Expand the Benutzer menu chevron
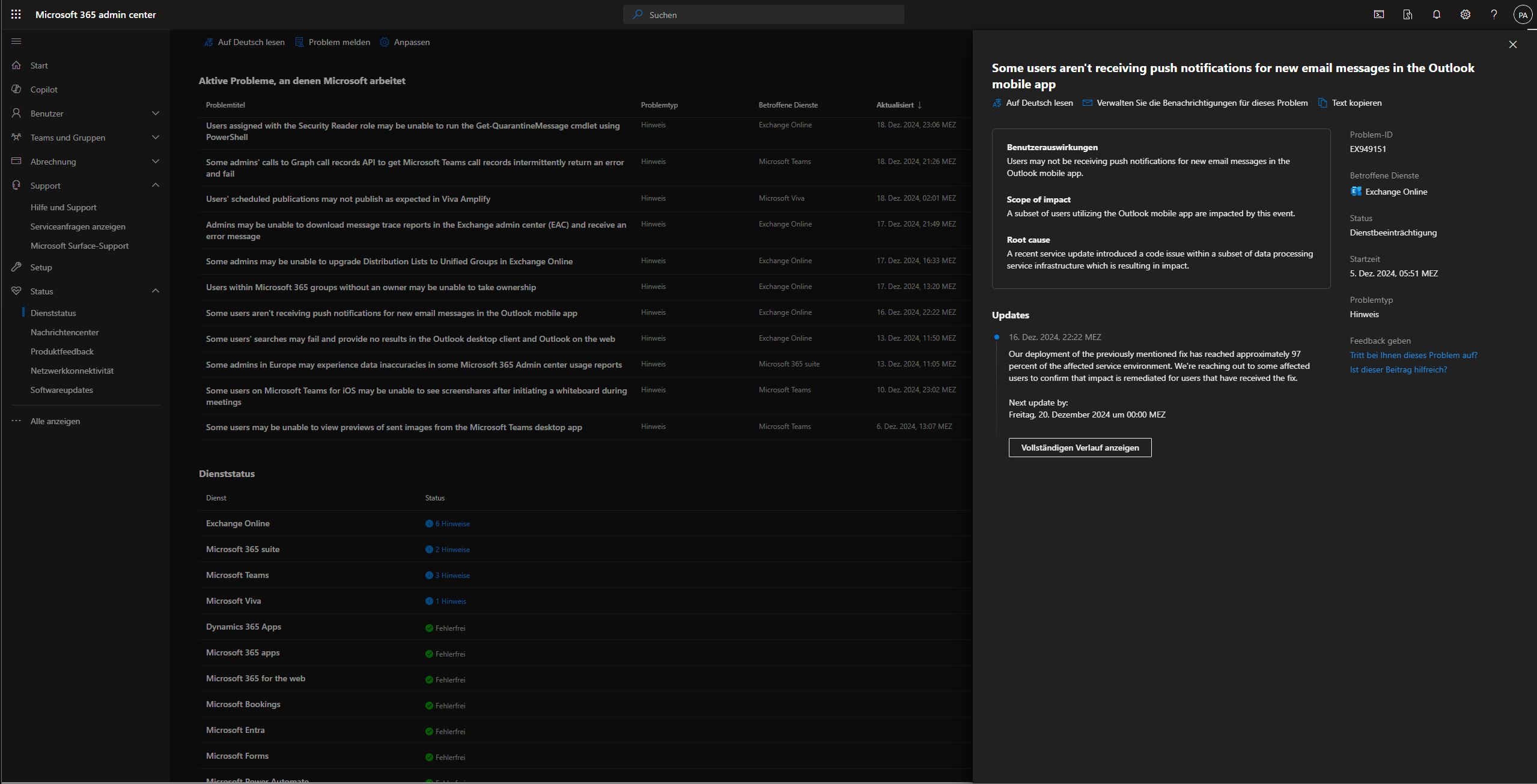Viewport: 1537px width, 784px height. pyautogui.click(x=156, y=114)
